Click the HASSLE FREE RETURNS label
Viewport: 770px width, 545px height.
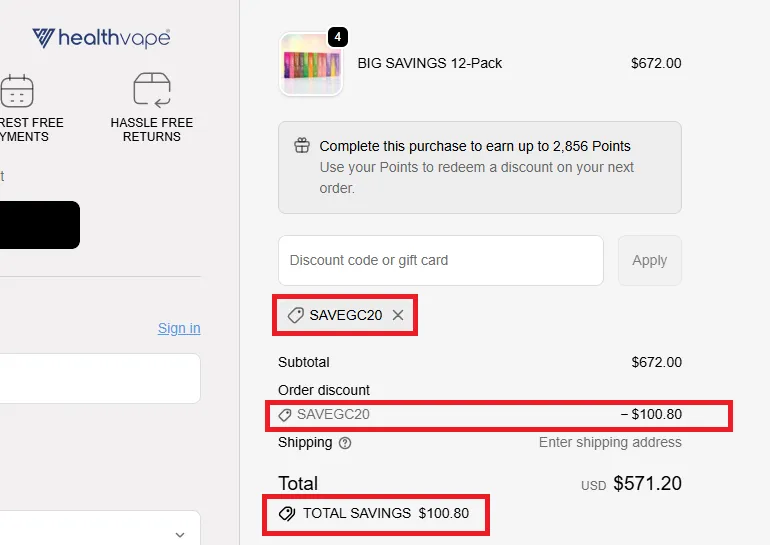[x=152, y=129]
